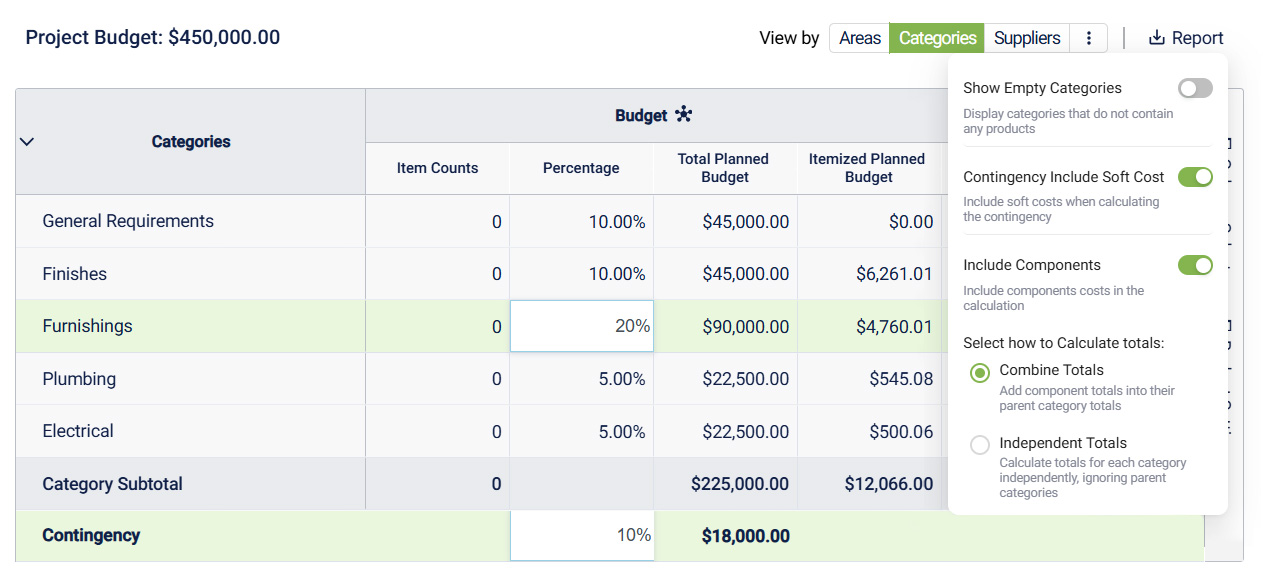This screenshot has width=1263, height=581.
Task: Open the Electrical category
Action: click(x=78, y=431)
